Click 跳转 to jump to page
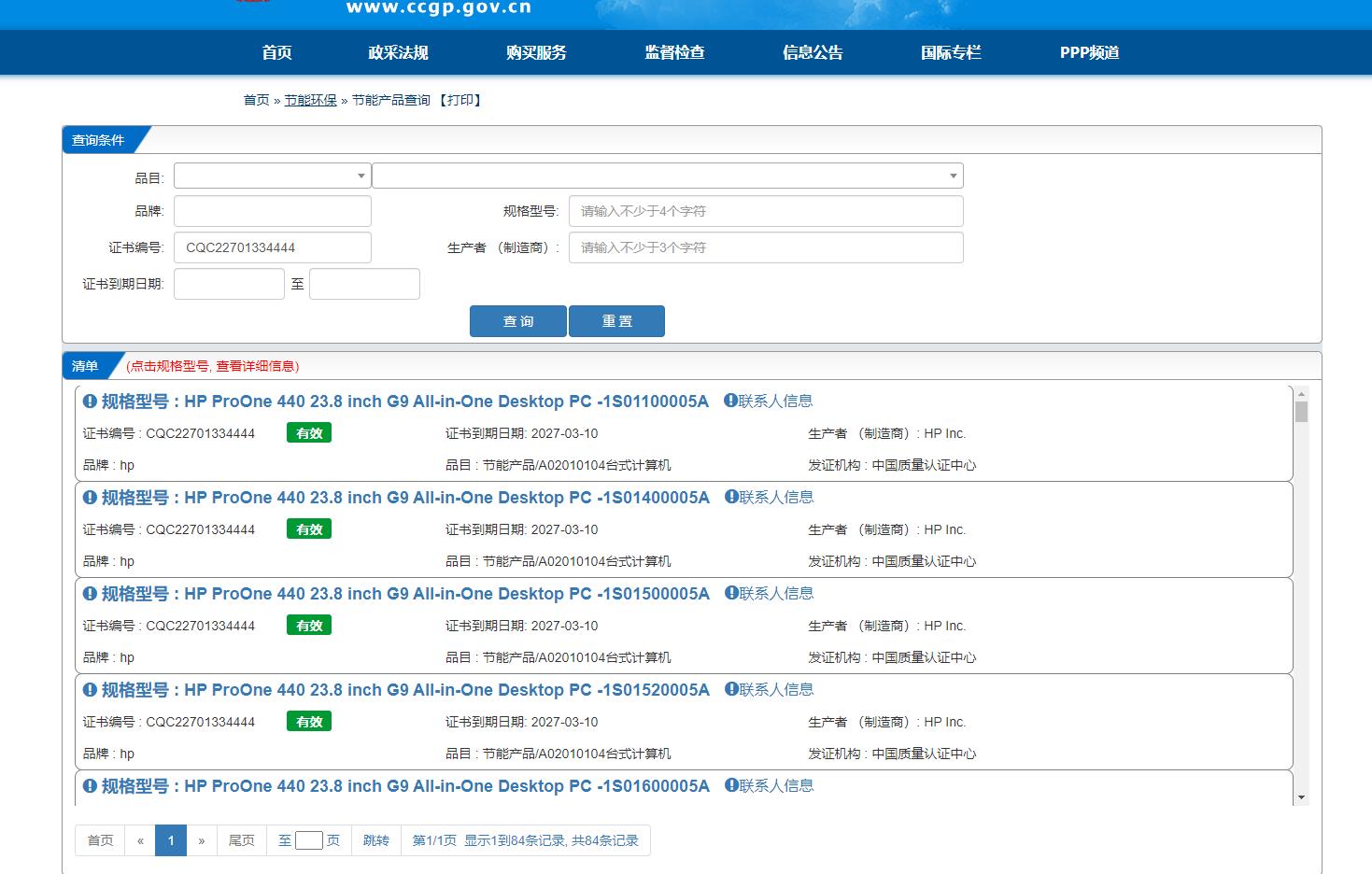The image size is (1372, 874). [x=375, y=840]
